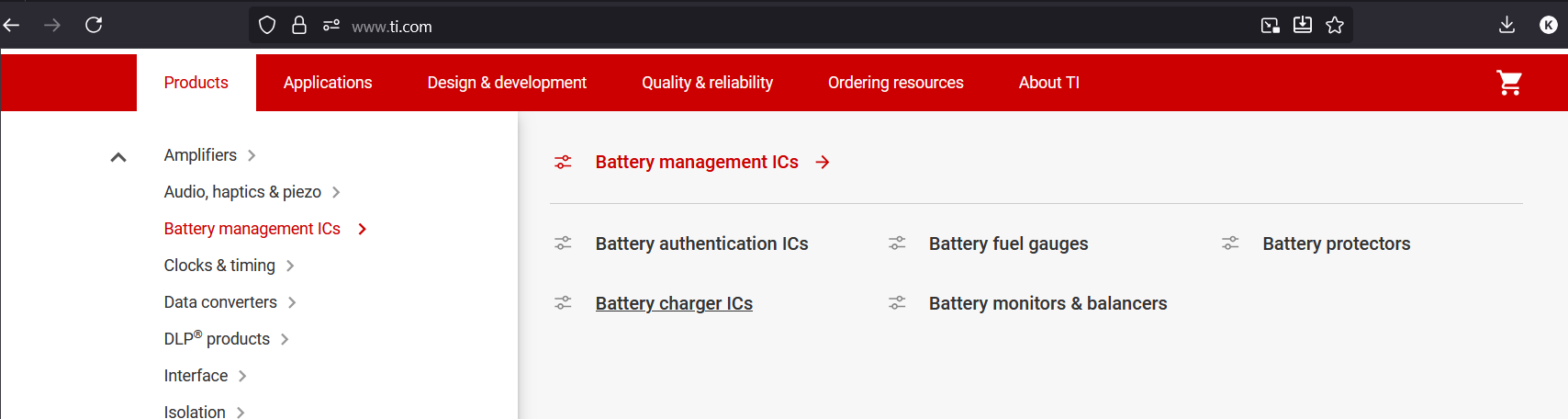Open the shopping cart icon
This screenshot has height=419, width=1568.
(x=1509, y=83)
